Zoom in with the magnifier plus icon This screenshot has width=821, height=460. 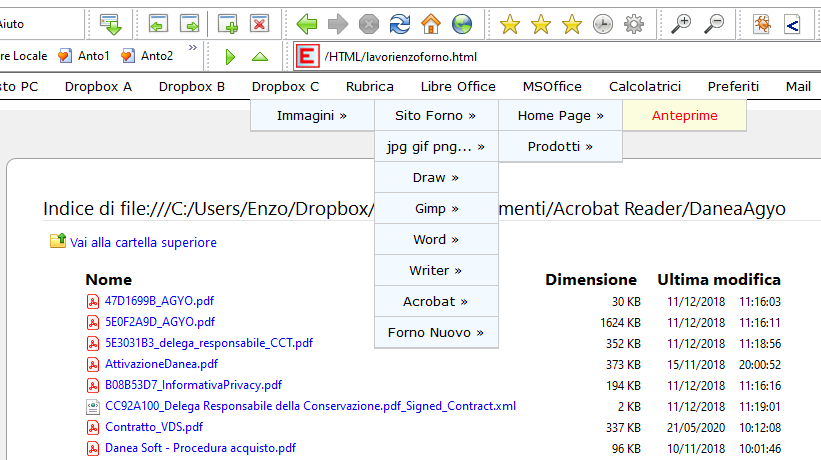point(681,24)
